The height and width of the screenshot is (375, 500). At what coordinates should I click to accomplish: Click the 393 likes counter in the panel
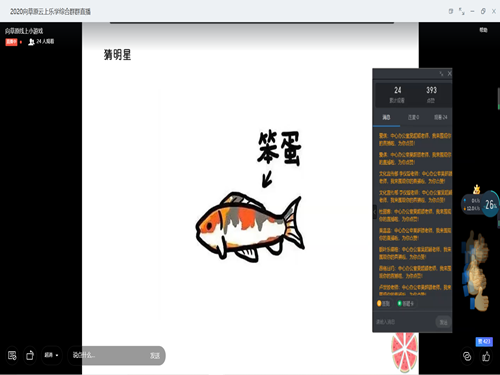[x=431, y=94]
